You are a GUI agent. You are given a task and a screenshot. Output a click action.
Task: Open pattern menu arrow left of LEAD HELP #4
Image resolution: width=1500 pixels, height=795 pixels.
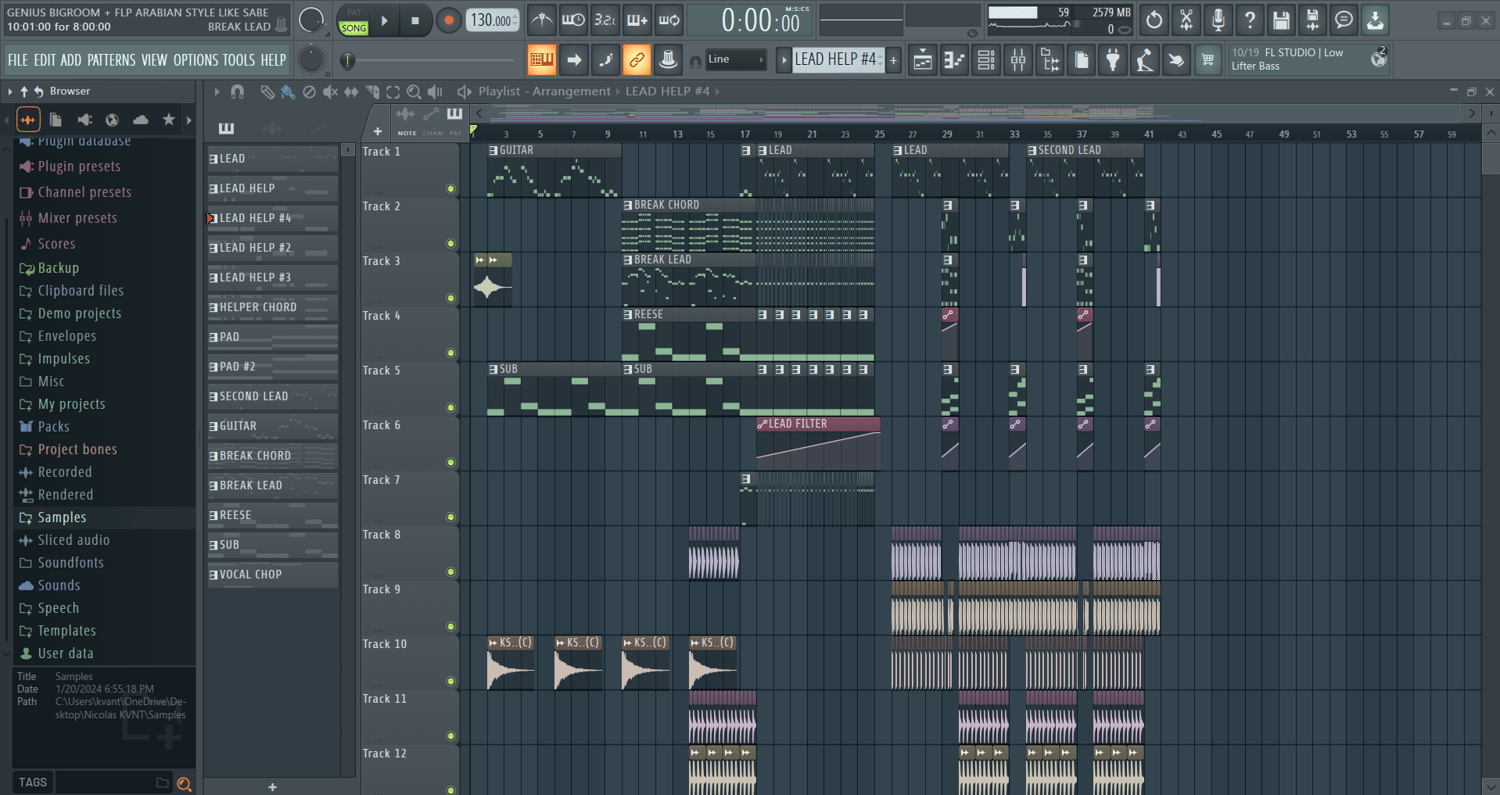click(x=783, y=60)
